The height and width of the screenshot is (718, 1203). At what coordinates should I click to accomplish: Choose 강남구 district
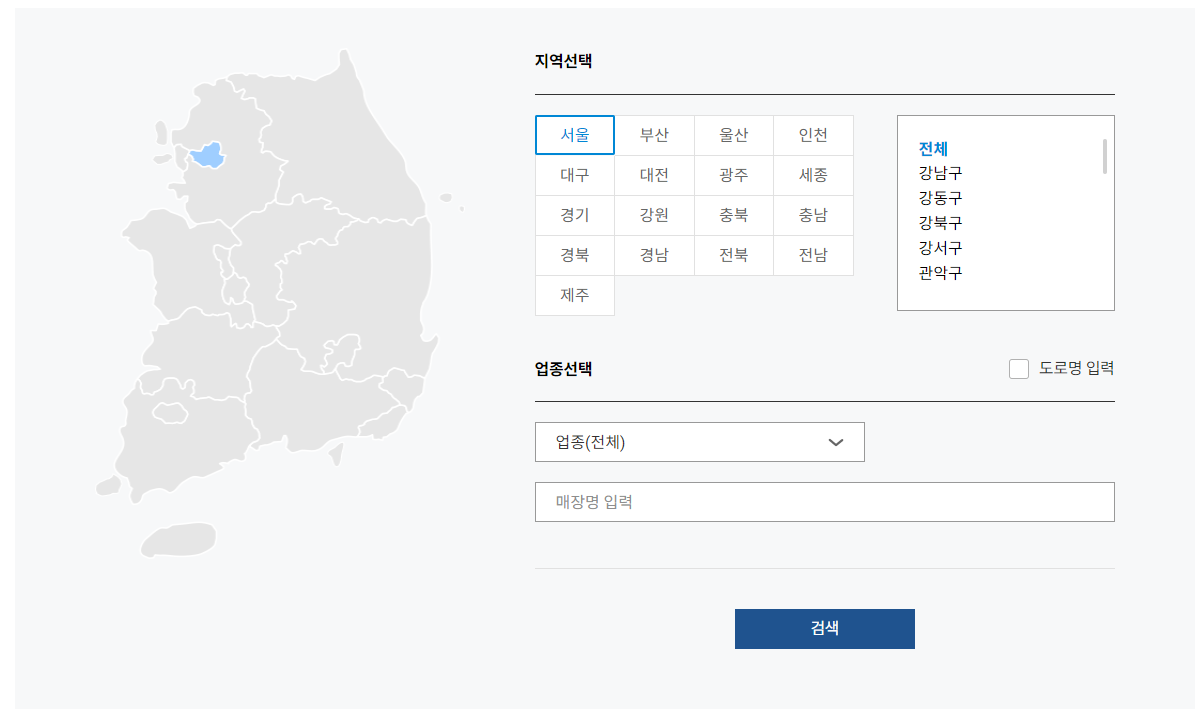(941, 173)
